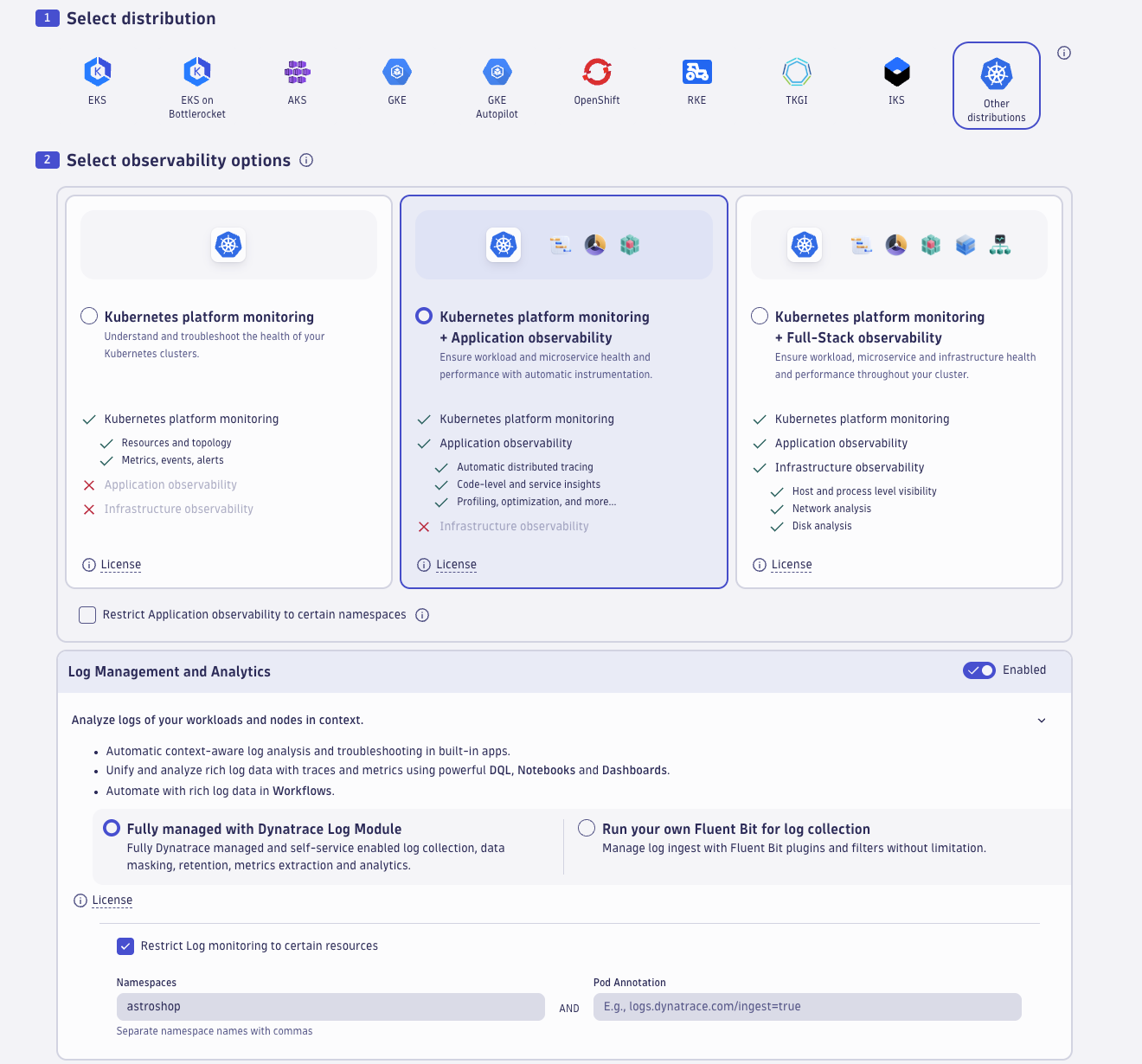Open License link in Full-Stack observability card
1142x1064 pixels.
[x=792, y=565]
